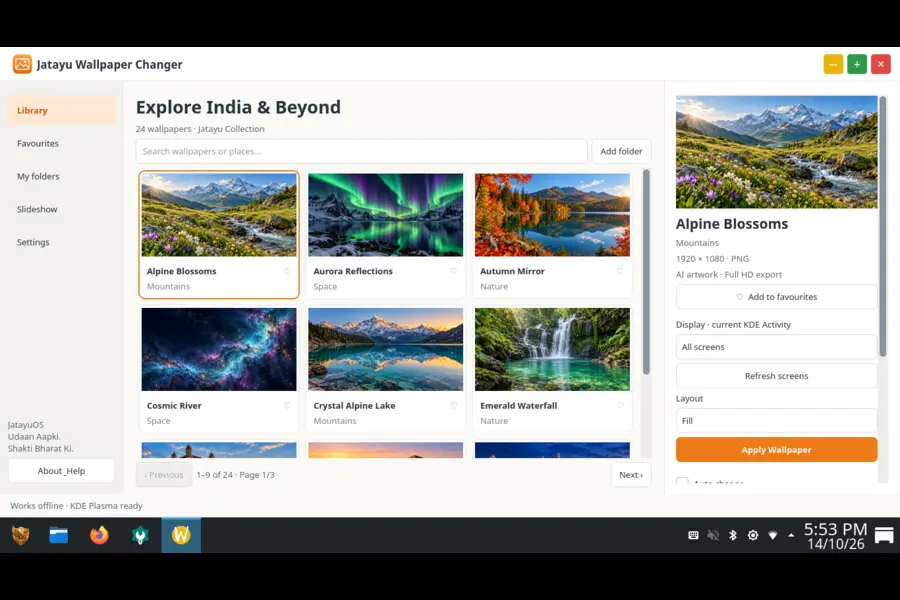This screenshot has height=600, width=900.
Task: Select the Aurora Reflections thumbnail
Action: [x=386, y=215]
